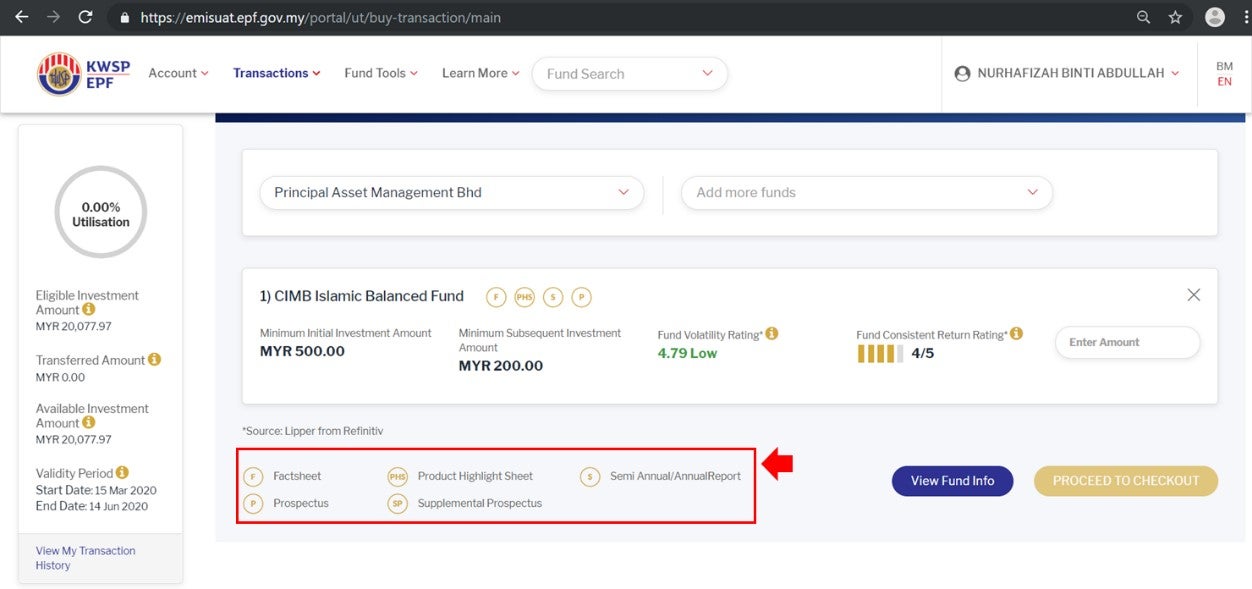Click the browser address bar URL
This screenshot has width=1252, height=589.
[321, 17]
